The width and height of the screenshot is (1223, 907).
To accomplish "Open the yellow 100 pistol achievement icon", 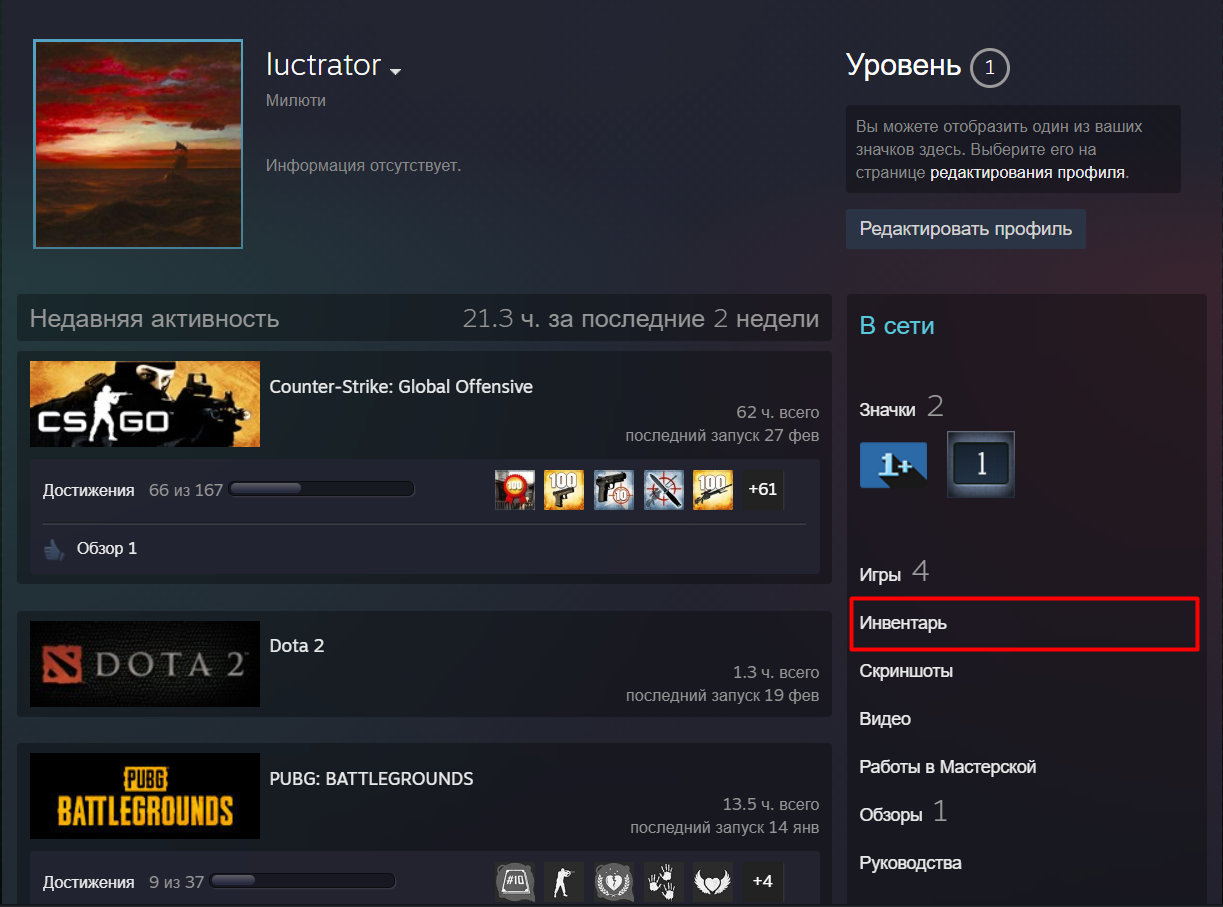I will 564,490.
